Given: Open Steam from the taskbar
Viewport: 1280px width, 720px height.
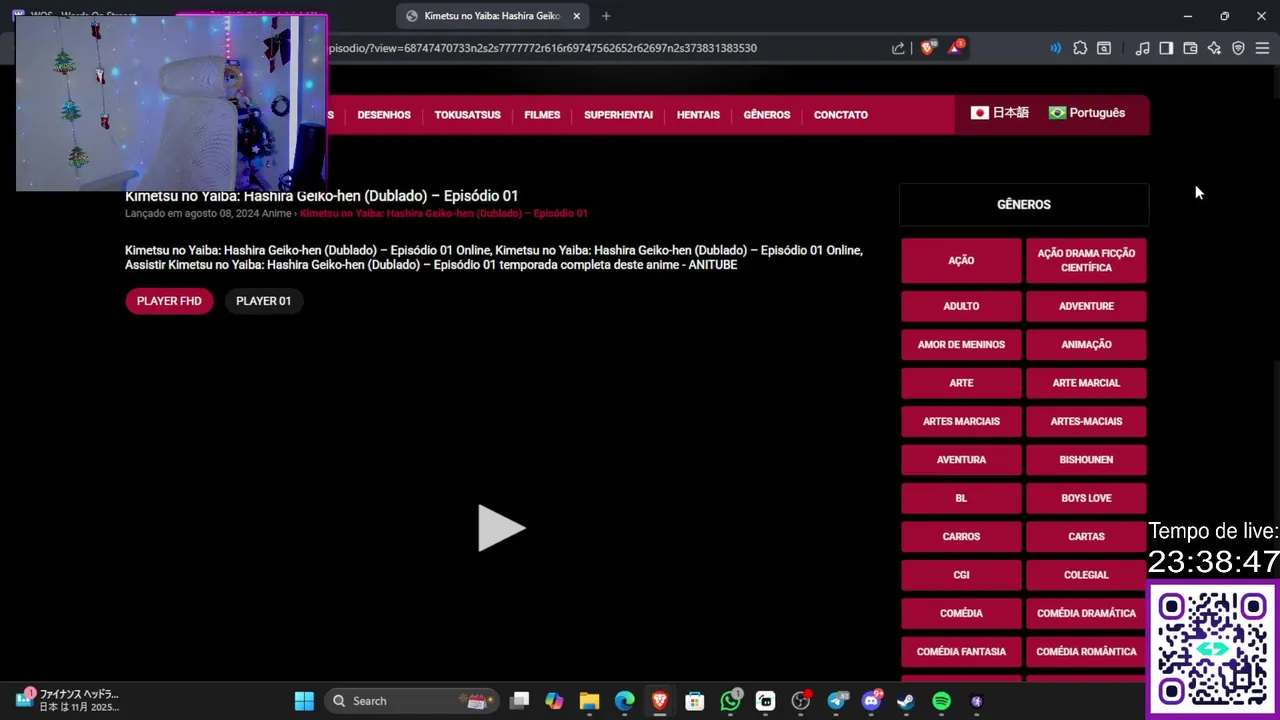Looking at the screenshot, I should (906, 701).
